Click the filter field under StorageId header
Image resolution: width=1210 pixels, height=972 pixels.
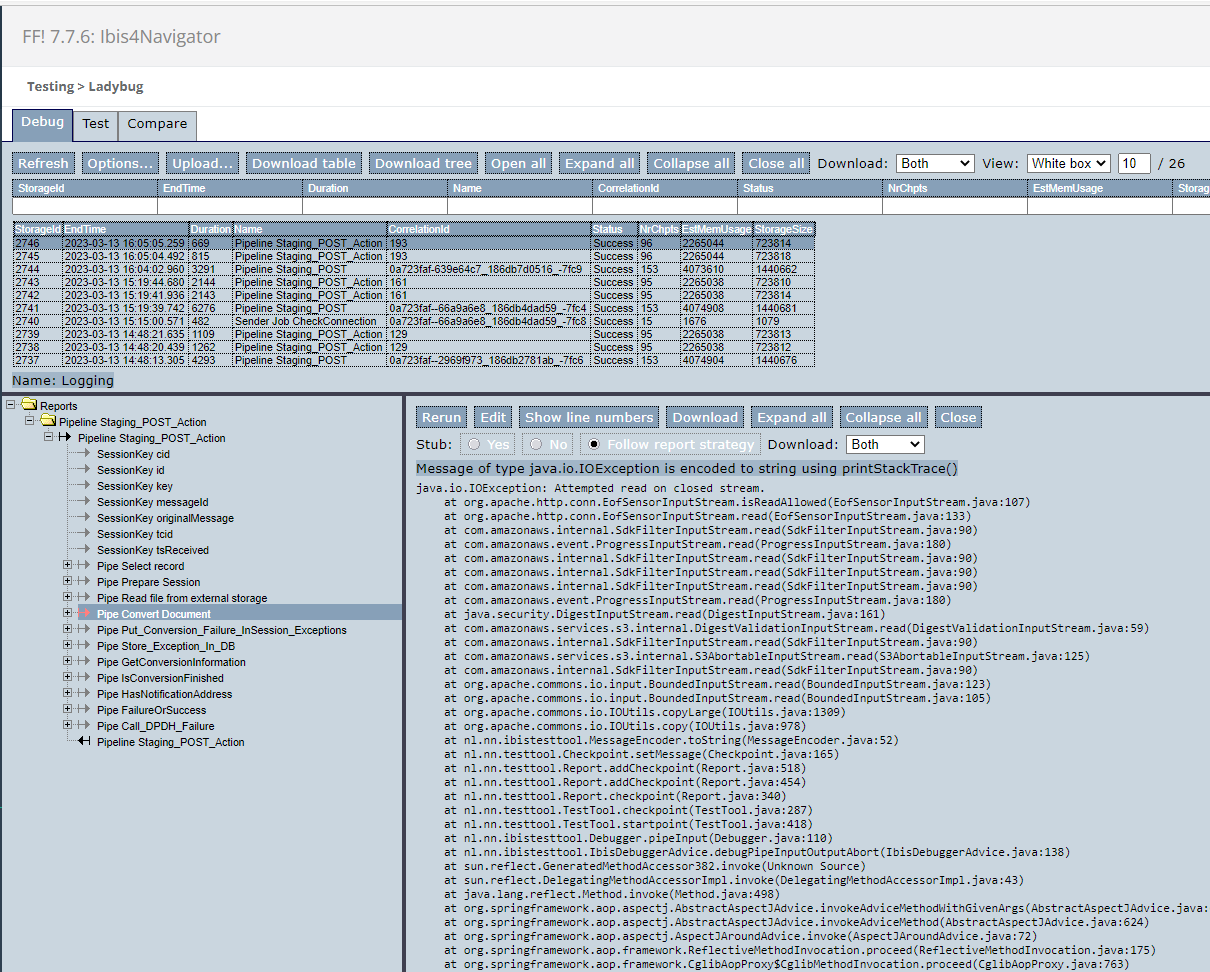tap(85, 206)
